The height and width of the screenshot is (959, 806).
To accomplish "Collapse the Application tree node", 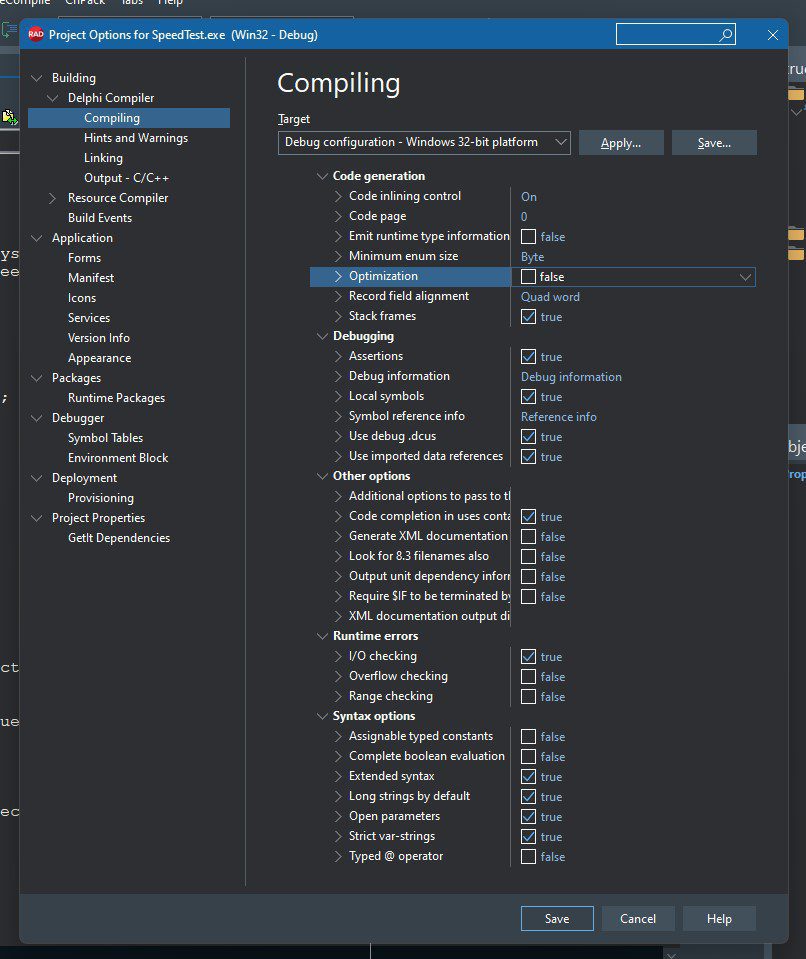I will 37,238.
